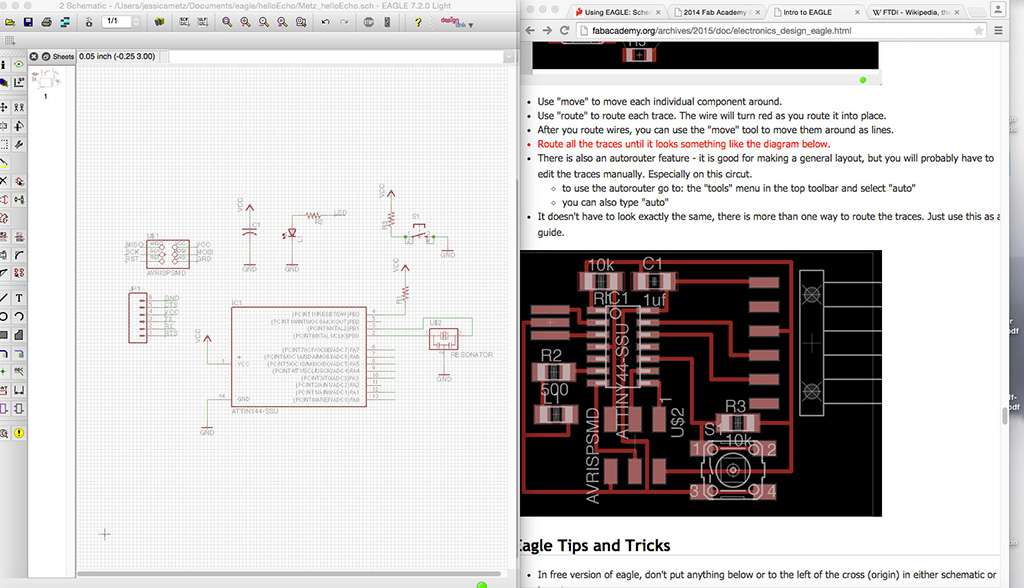Switch to Using EAGLE: Schematic tab
Screen dimensions: 1024x588
pyautogui.click(x=616, y=12)
